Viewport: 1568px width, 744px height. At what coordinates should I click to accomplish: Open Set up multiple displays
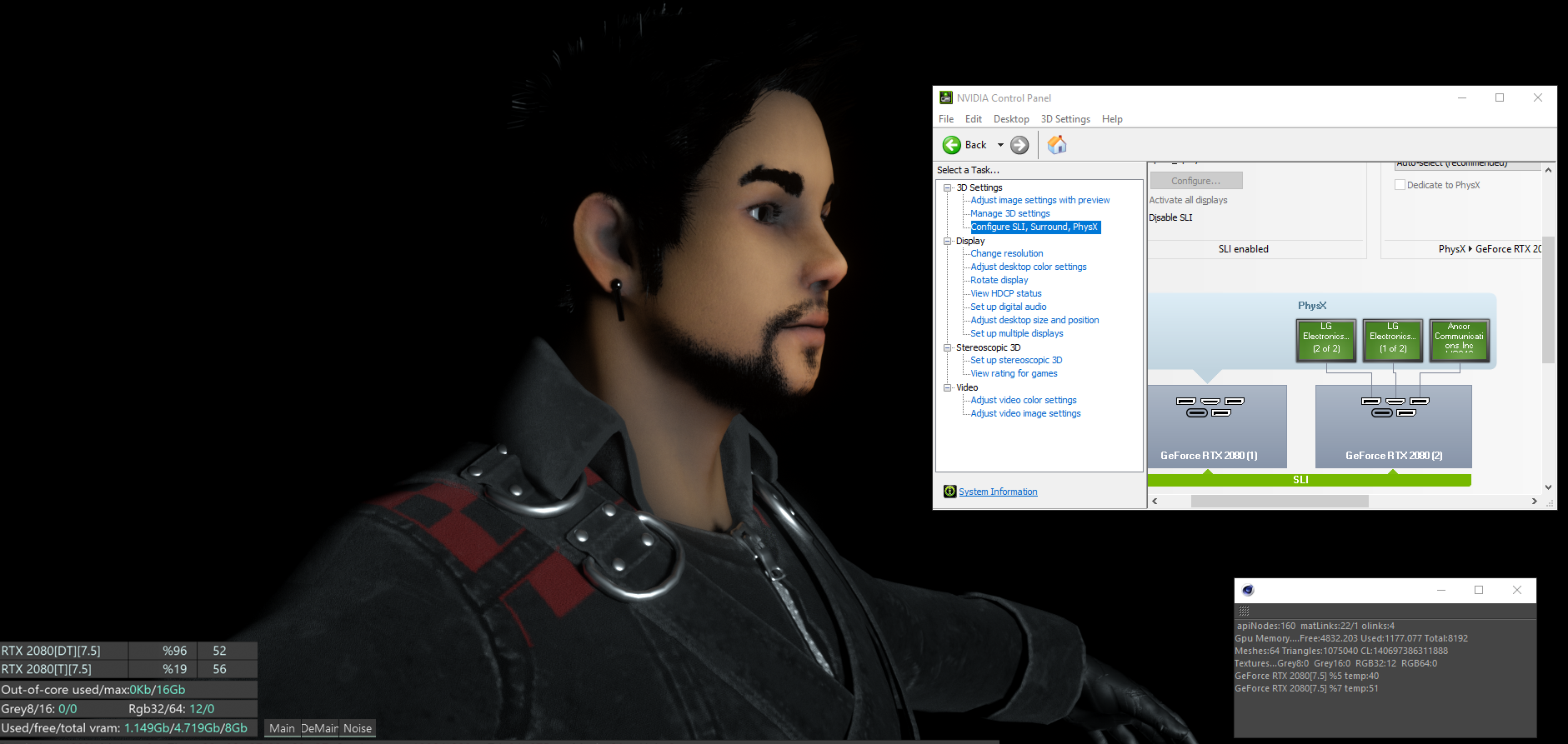1017,333
